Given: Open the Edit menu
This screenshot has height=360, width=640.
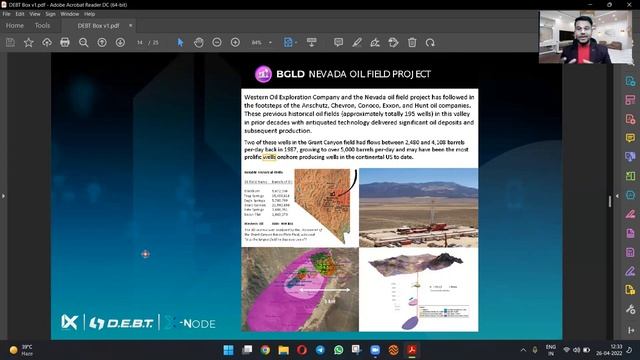Looking at the screenshot, I should tap(20, 14).
